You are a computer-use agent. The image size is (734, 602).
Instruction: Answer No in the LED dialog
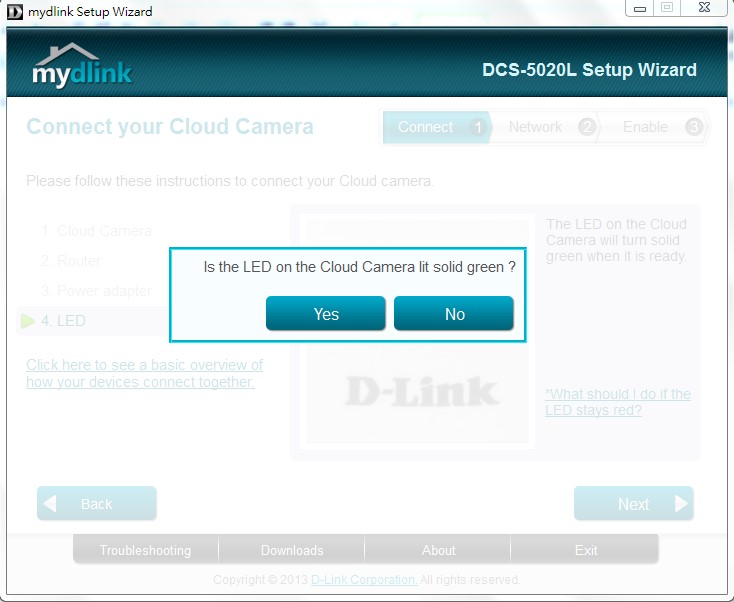(x=454, y=313)
